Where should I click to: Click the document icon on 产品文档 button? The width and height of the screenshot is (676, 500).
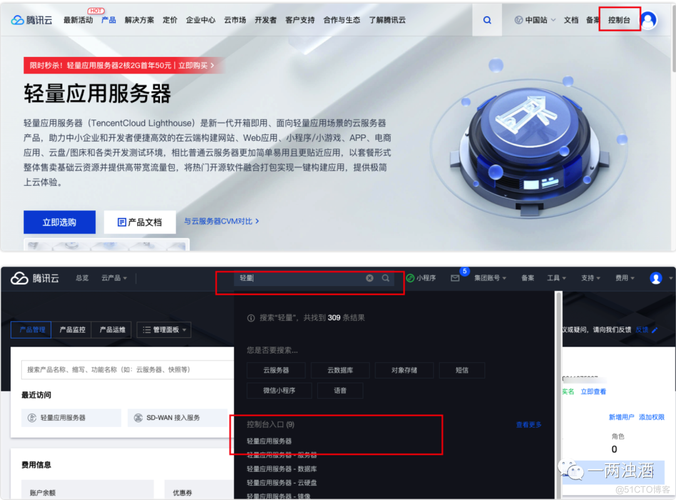click(122, 222)
